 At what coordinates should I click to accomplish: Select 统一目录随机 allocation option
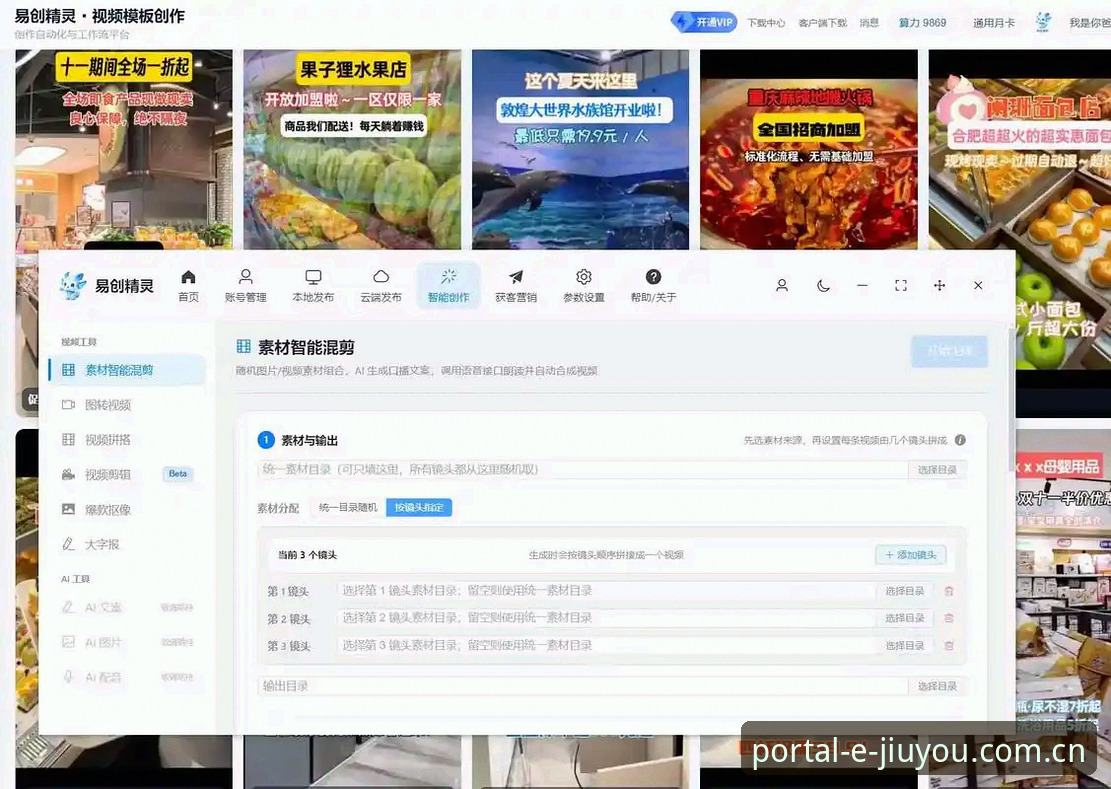348,507
